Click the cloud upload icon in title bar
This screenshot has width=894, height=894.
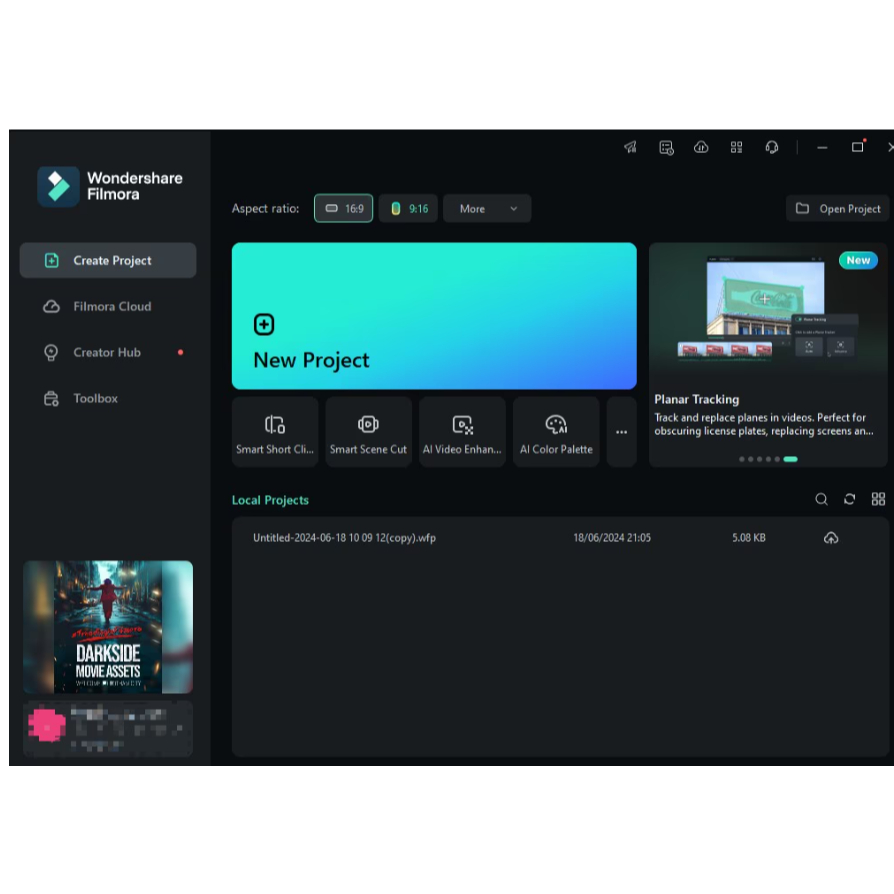(701, 147)
